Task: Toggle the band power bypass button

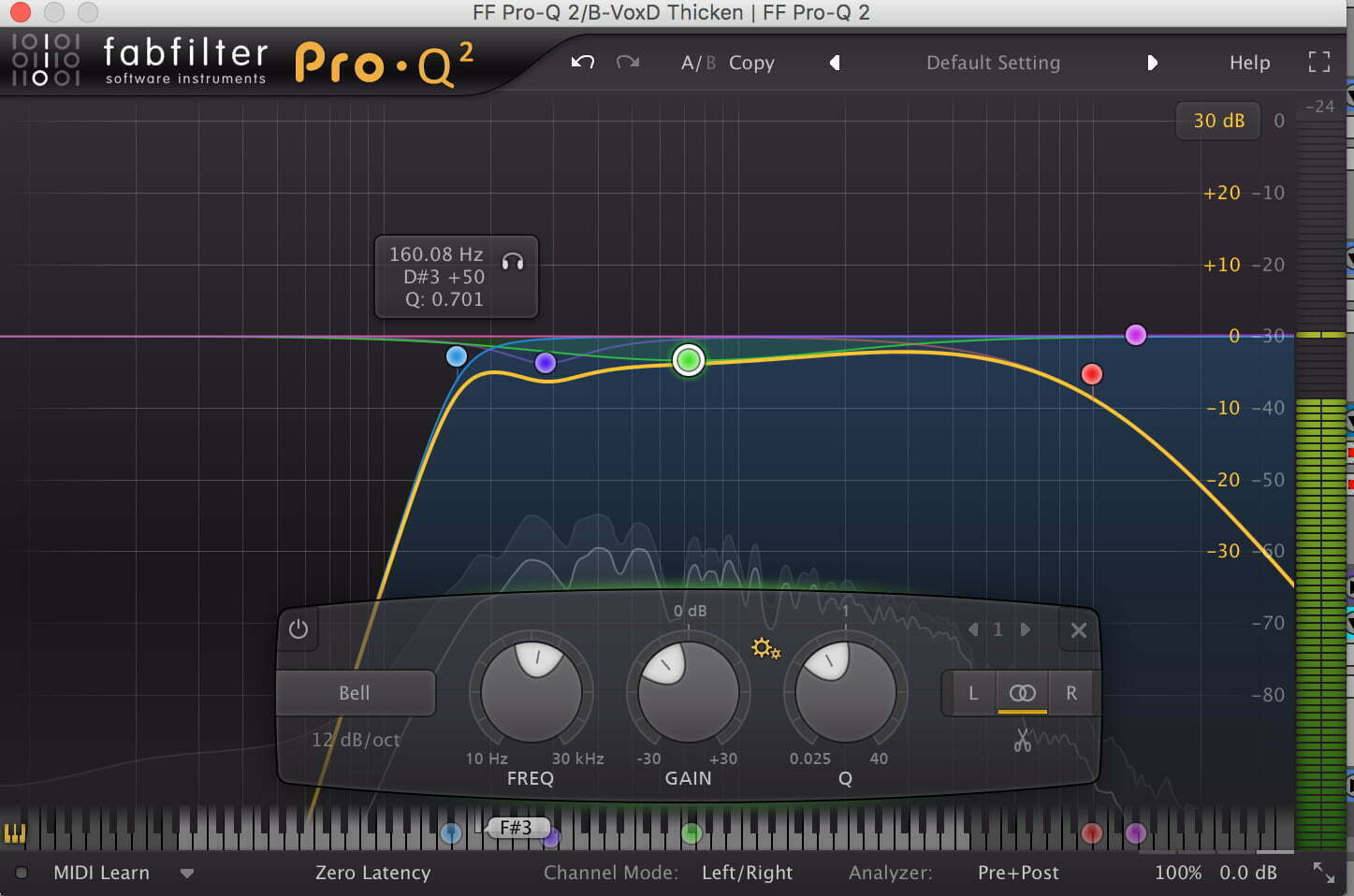Action: click(x=298, y=629)
